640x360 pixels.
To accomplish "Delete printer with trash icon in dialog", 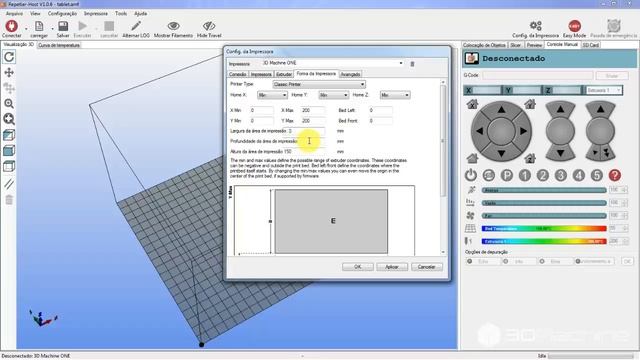I will [412, 64].
